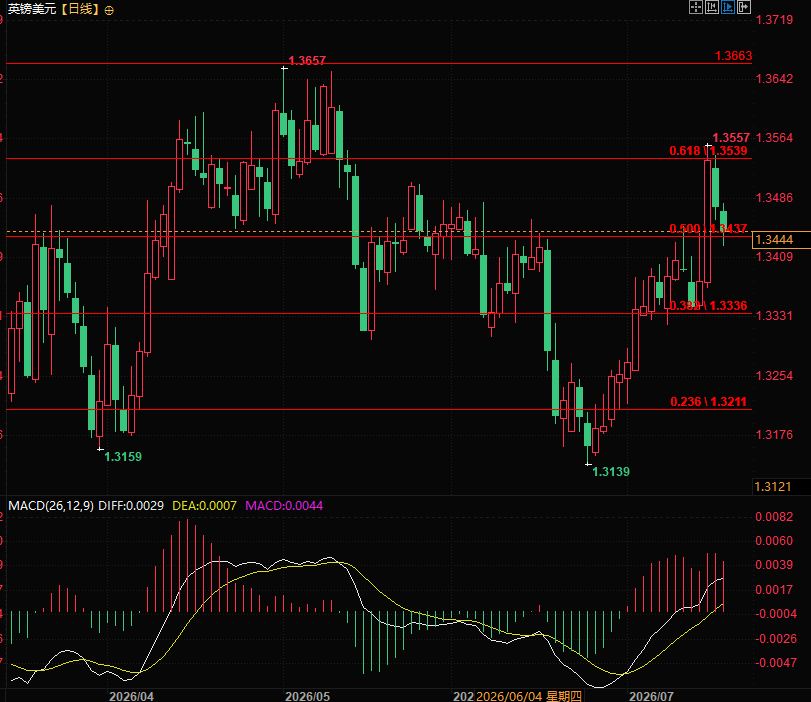The width and height of the screenshot is (811, 702).
Task: Click the -0.0026 MACD axis label
Action: pyautogui.click(x=776, y=638)
